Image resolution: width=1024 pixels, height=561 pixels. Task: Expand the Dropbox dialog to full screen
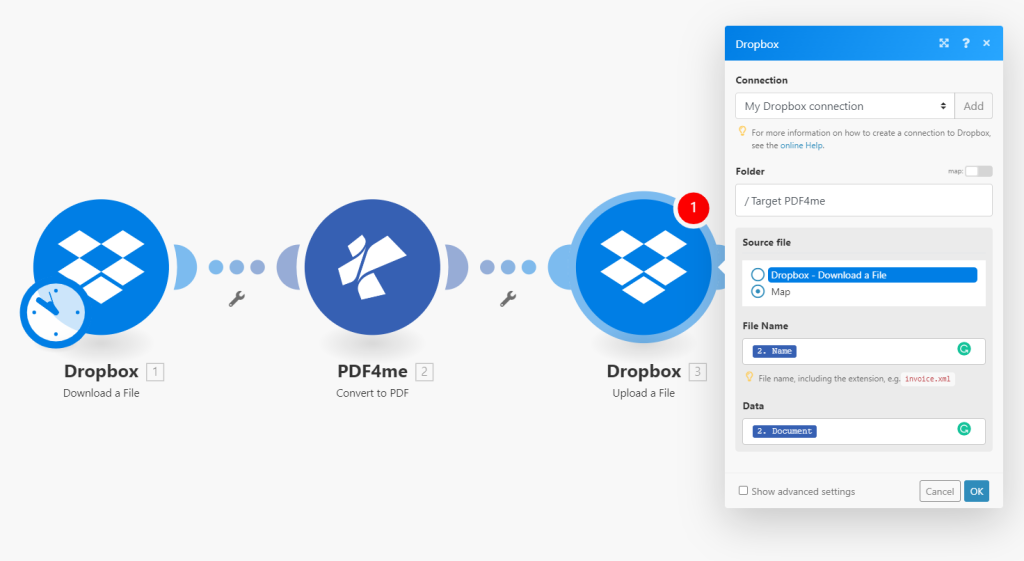[944, 44]
